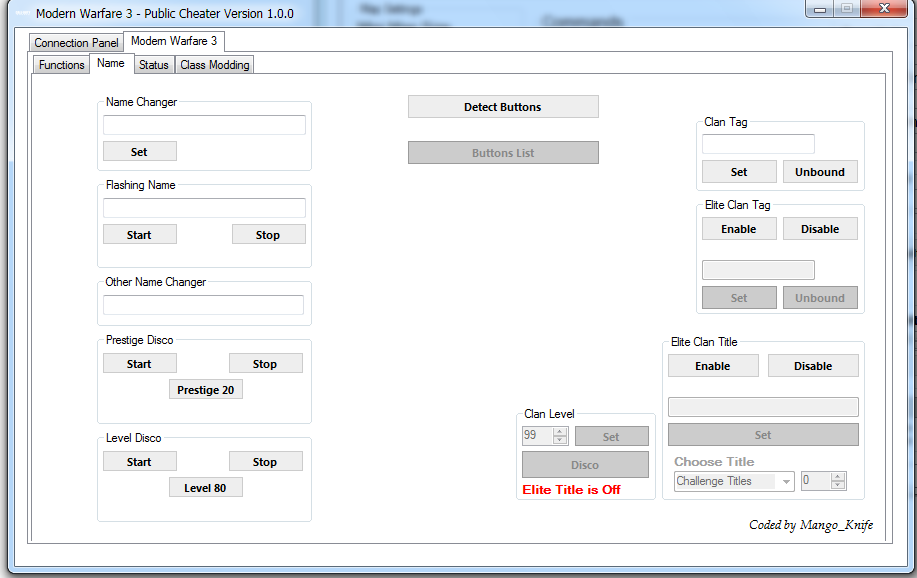Click the Buttons List button
The height and width of the screenshot is (578, 917).
(503, 153)
